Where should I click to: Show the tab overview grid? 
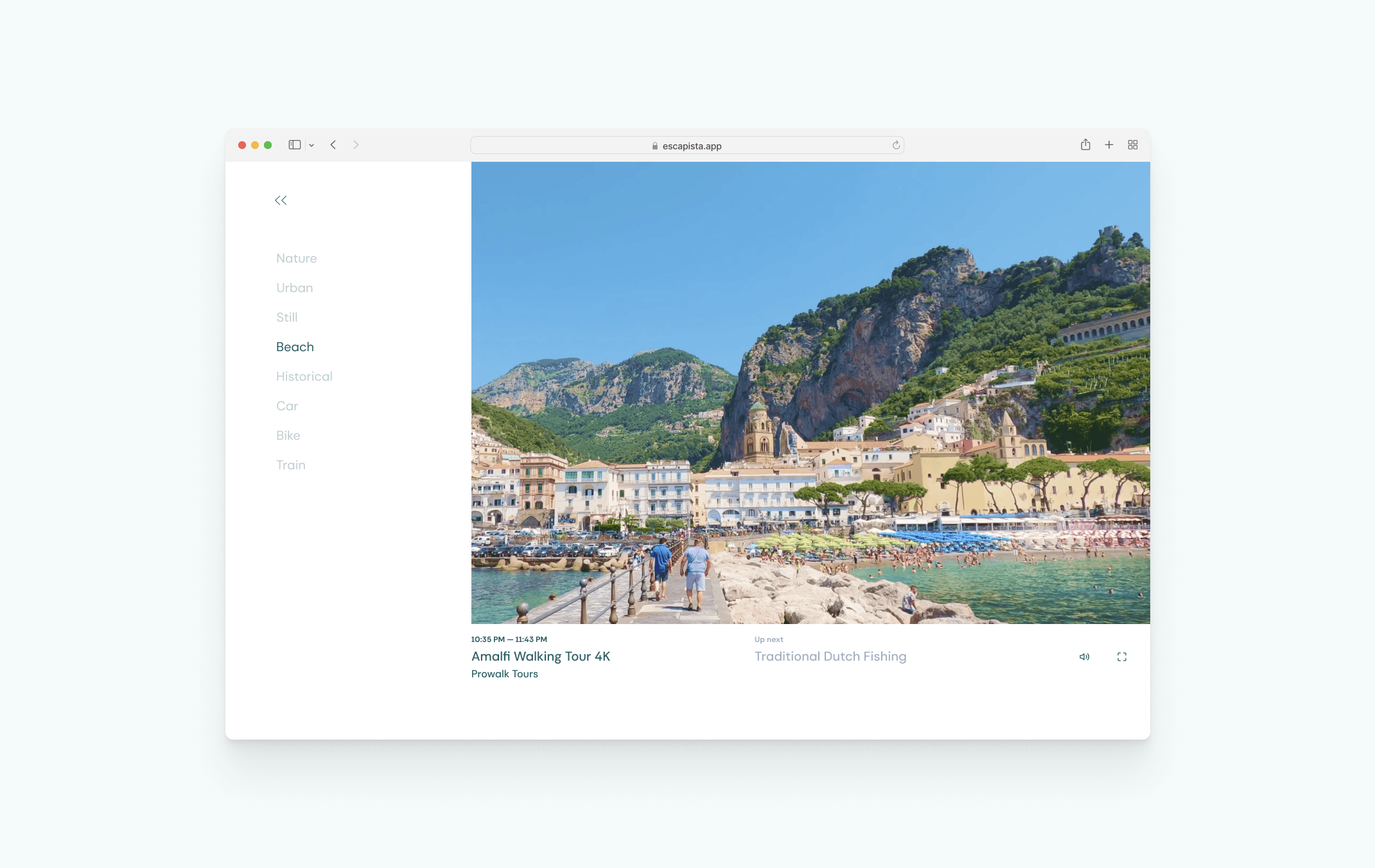click(1133, 145)
